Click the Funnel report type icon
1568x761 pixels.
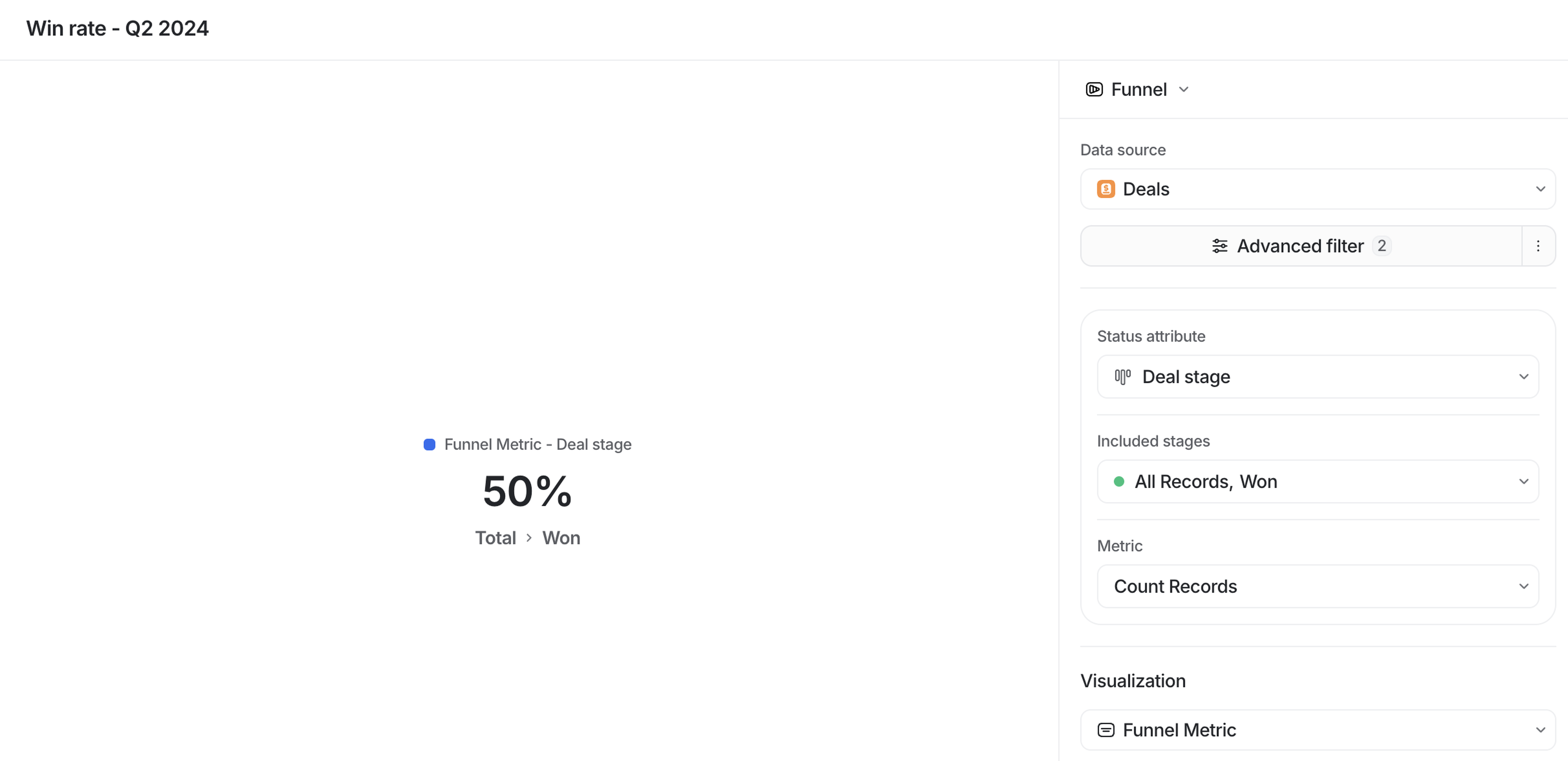tap(1094, 89)
